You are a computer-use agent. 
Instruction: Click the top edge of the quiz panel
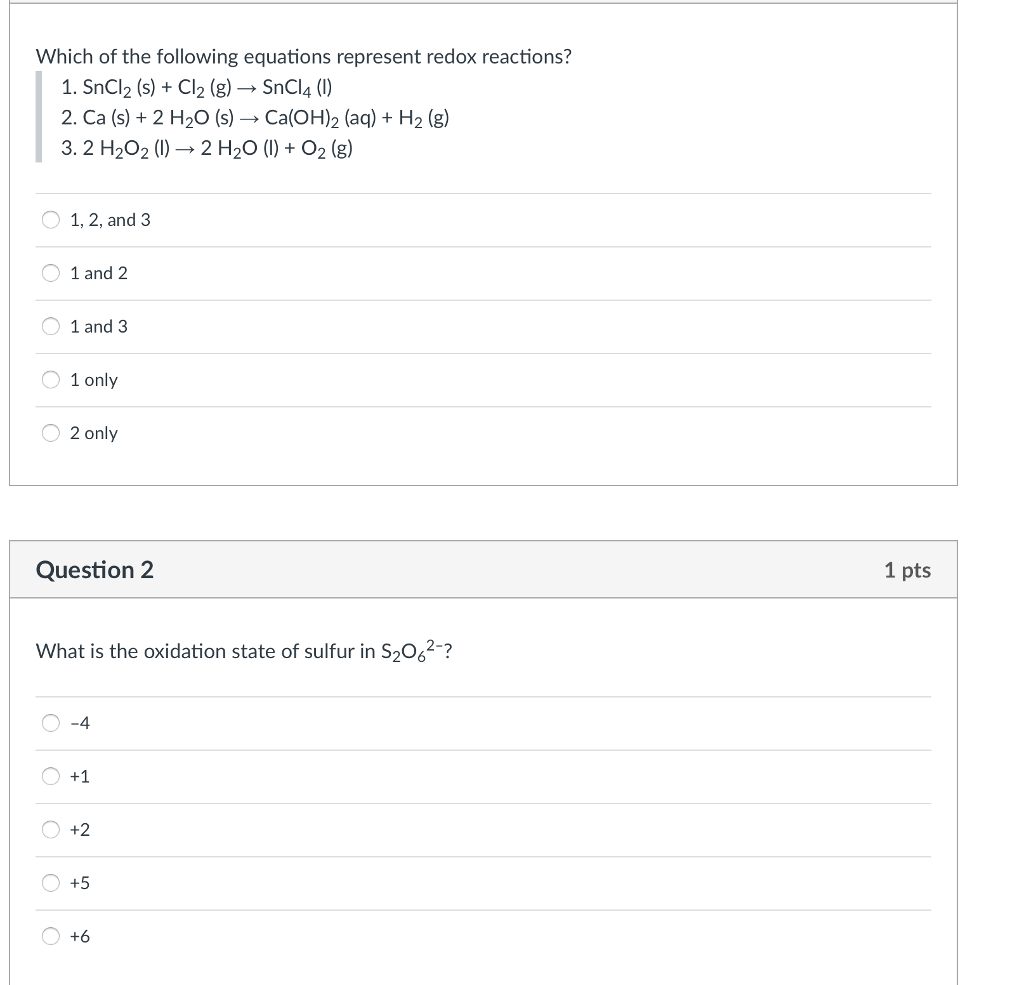(483, 6)
